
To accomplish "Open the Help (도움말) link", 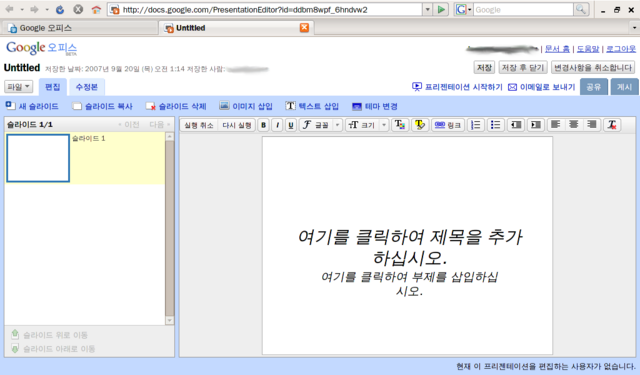I will [x=588, y=49].
